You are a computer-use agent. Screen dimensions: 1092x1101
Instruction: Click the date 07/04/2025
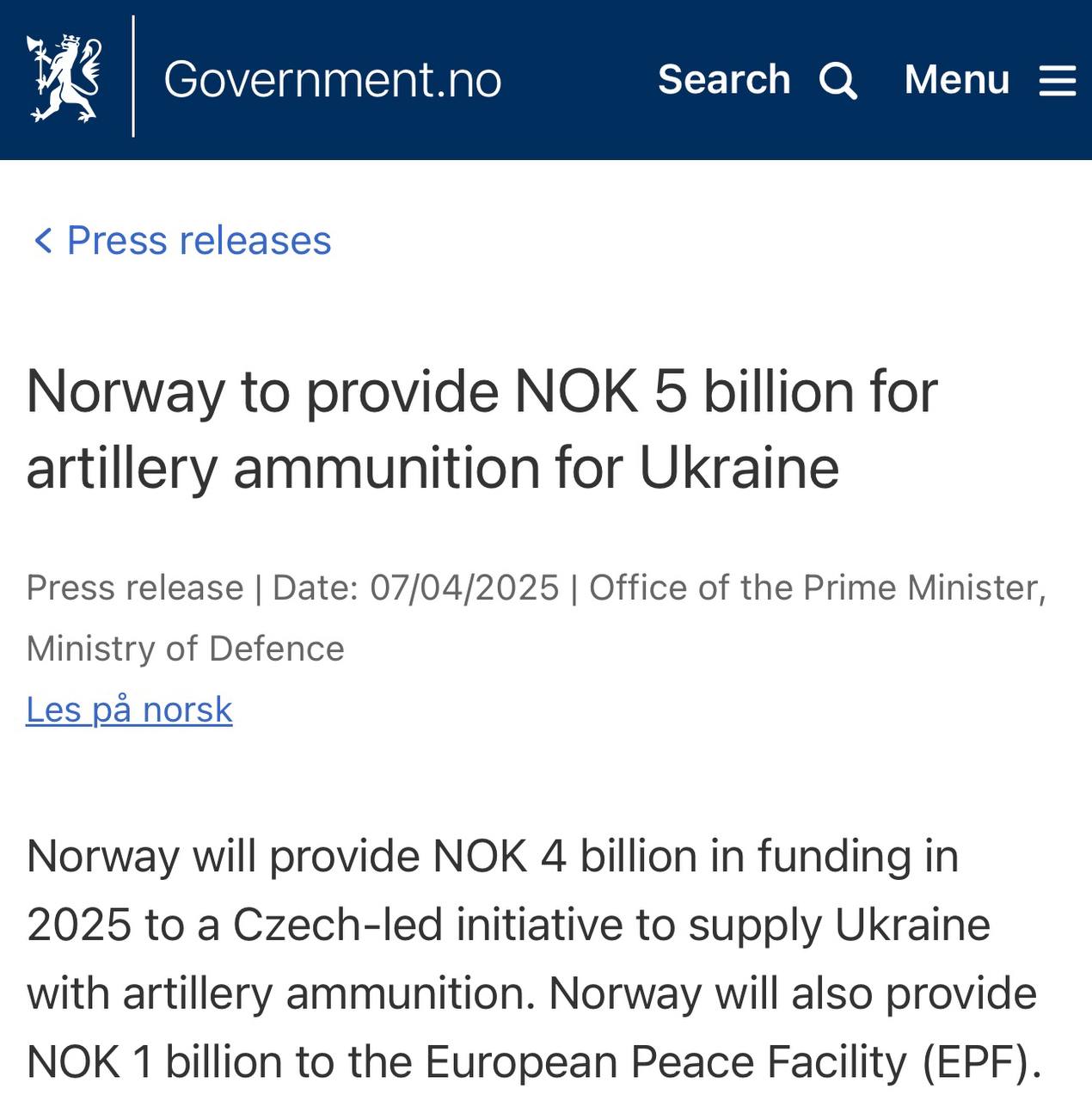(464, 588)
